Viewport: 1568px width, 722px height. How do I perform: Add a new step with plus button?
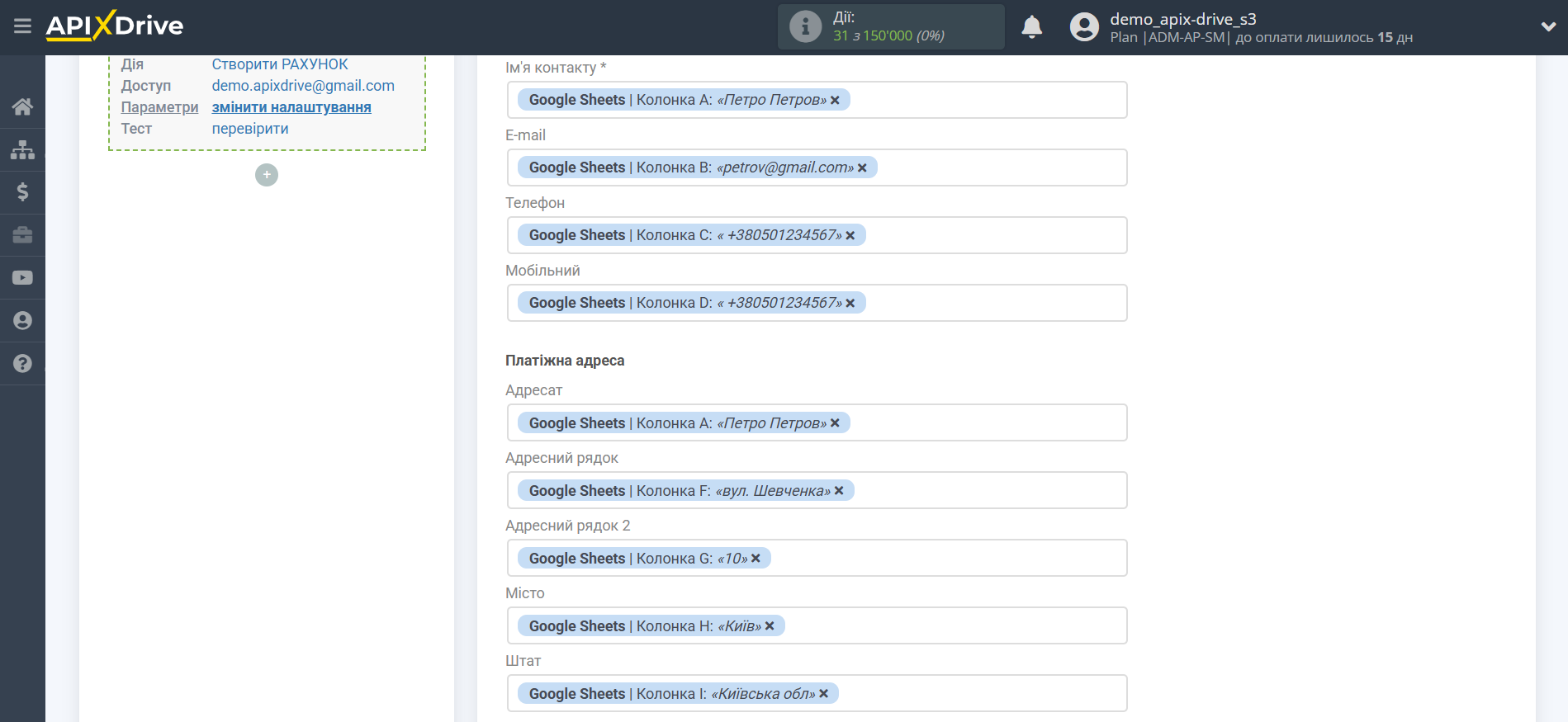267,175
